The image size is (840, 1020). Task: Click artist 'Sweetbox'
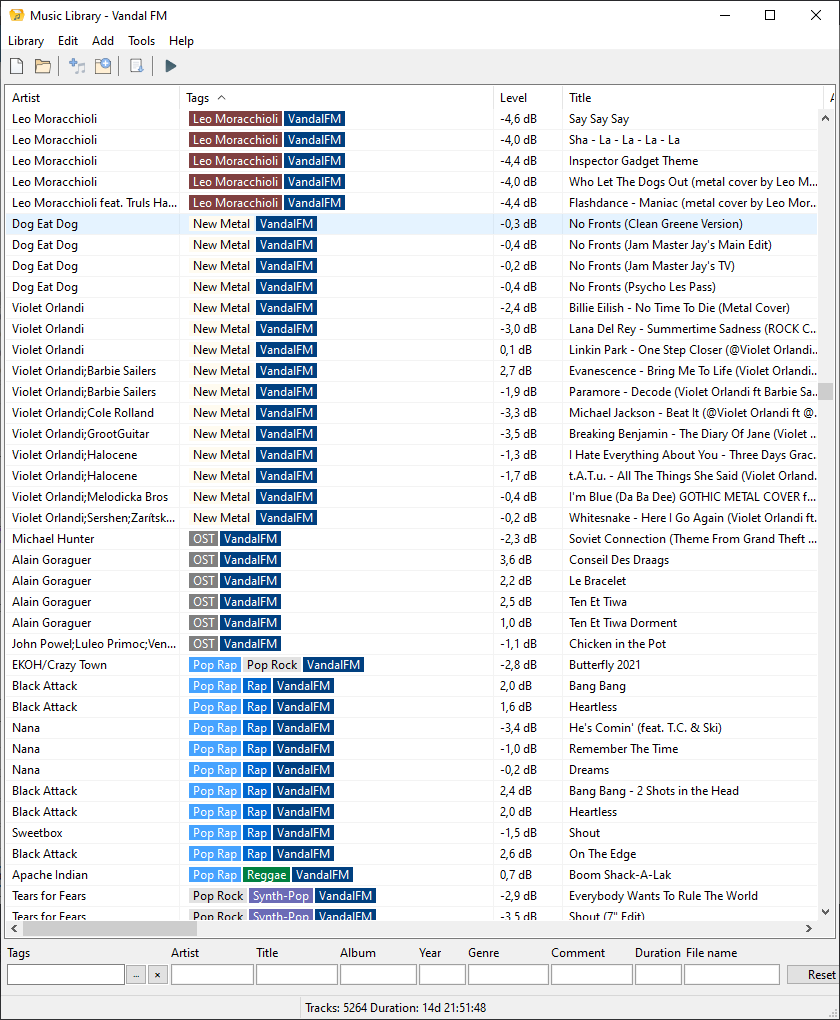click(x=37, y=833)
